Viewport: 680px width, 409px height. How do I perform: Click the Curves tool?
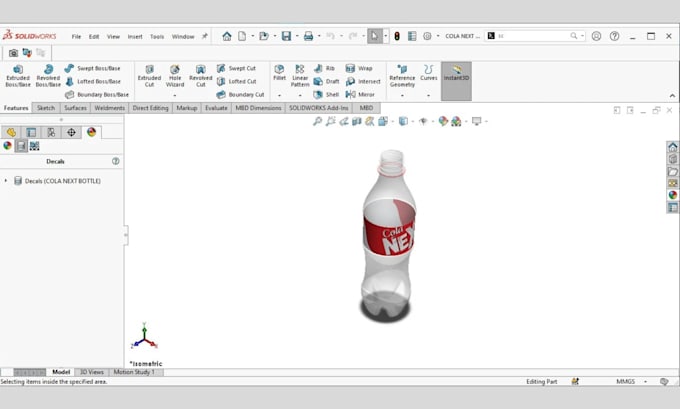coord(428,73)
